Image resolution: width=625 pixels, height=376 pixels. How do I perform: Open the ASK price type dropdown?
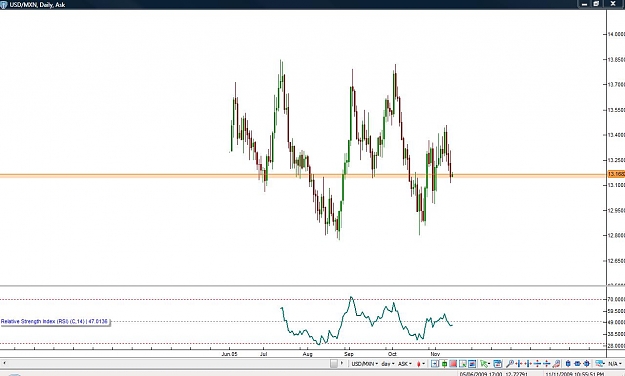405,364
